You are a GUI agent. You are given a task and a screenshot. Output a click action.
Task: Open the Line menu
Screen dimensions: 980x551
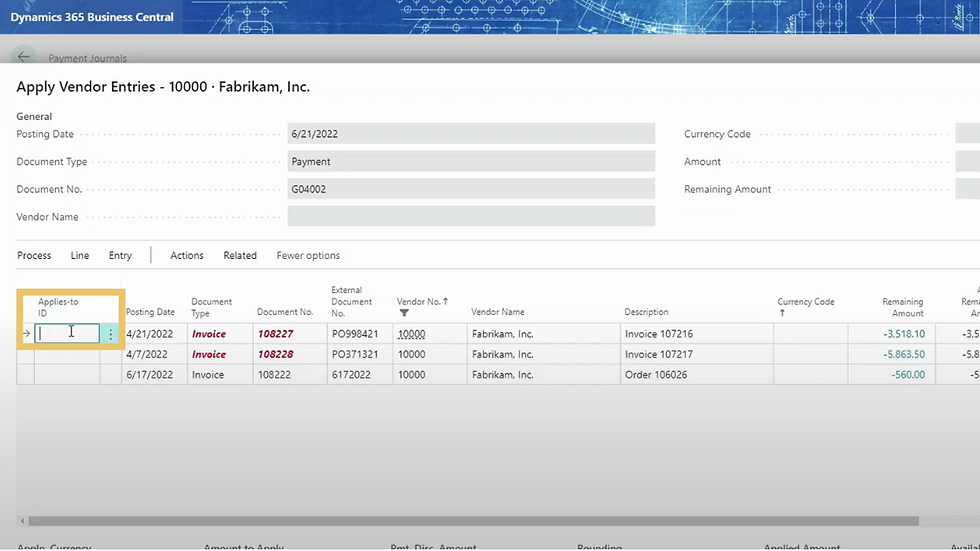(x=79, y=256)
